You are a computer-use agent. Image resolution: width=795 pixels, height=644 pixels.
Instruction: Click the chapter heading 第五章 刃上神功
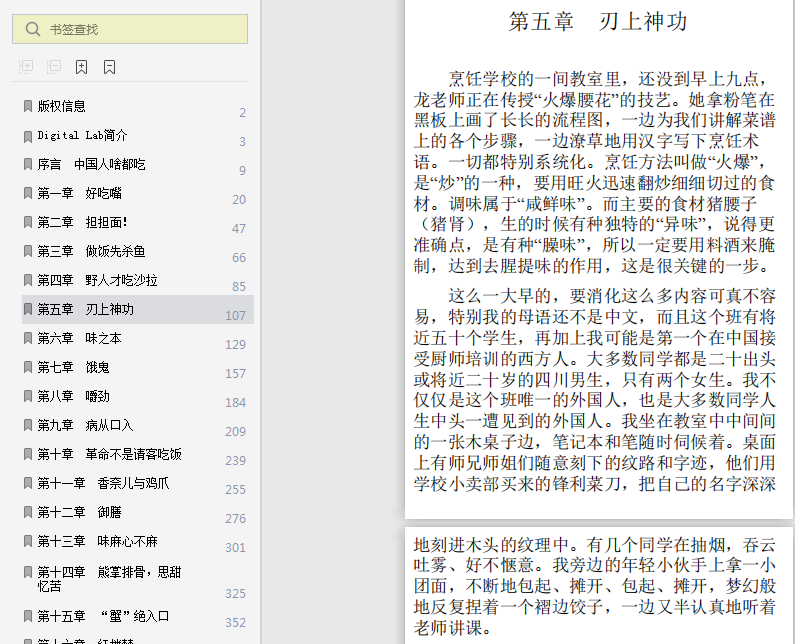pos(598,22)
